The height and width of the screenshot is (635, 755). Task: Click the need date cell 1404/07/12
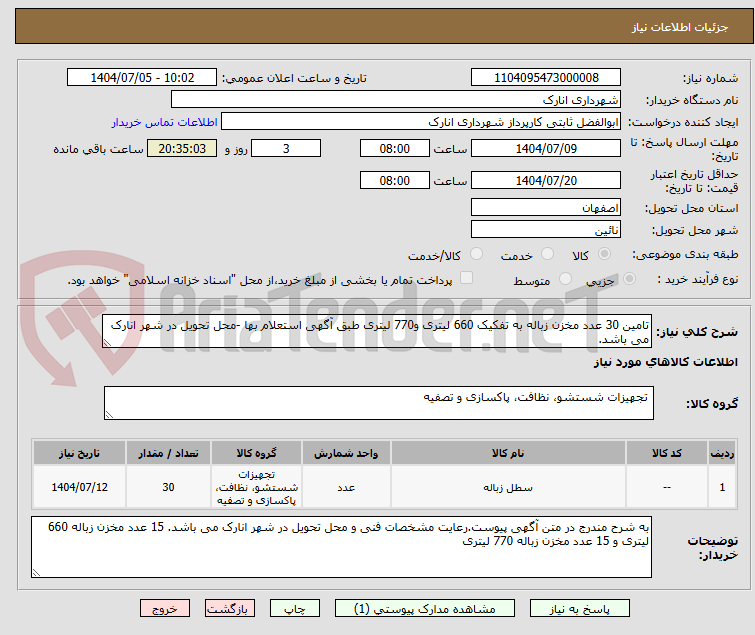coord(79,487)
